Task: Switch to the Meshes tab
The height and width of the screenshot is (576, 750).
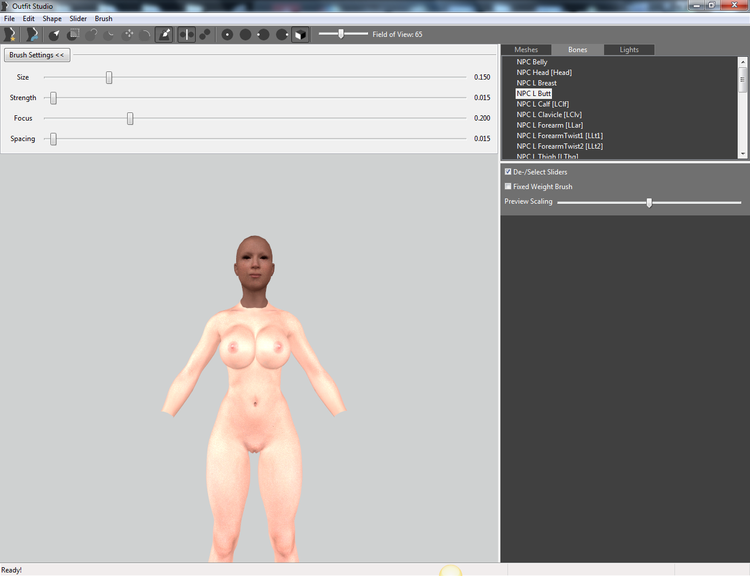Action: 526,50
